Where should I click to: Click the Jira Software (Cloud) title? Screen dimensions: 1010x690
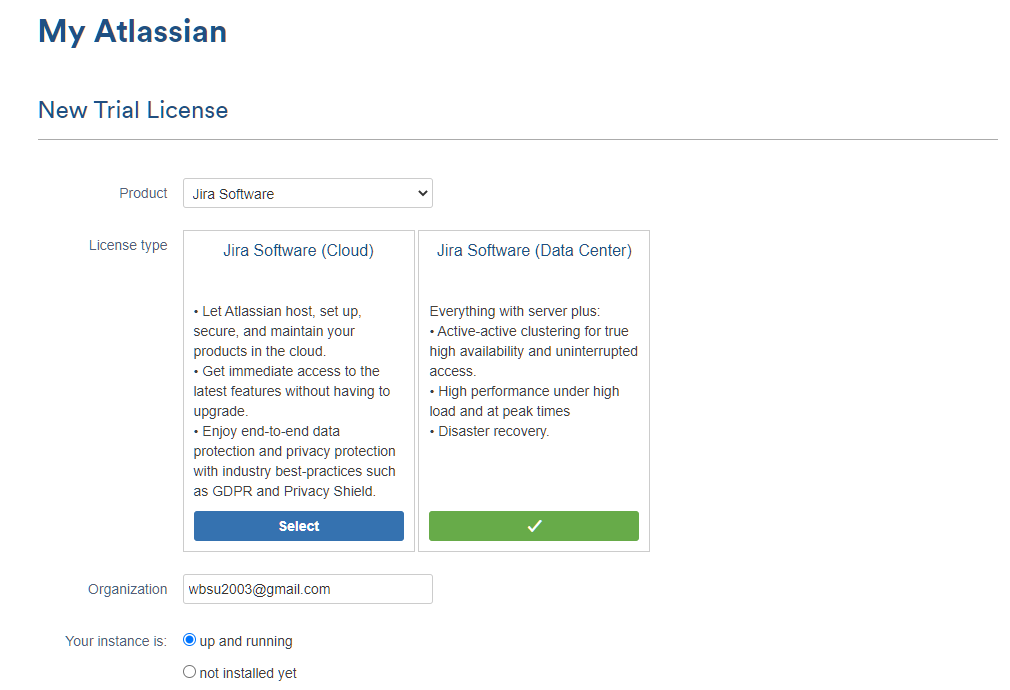tap(298, 251)
